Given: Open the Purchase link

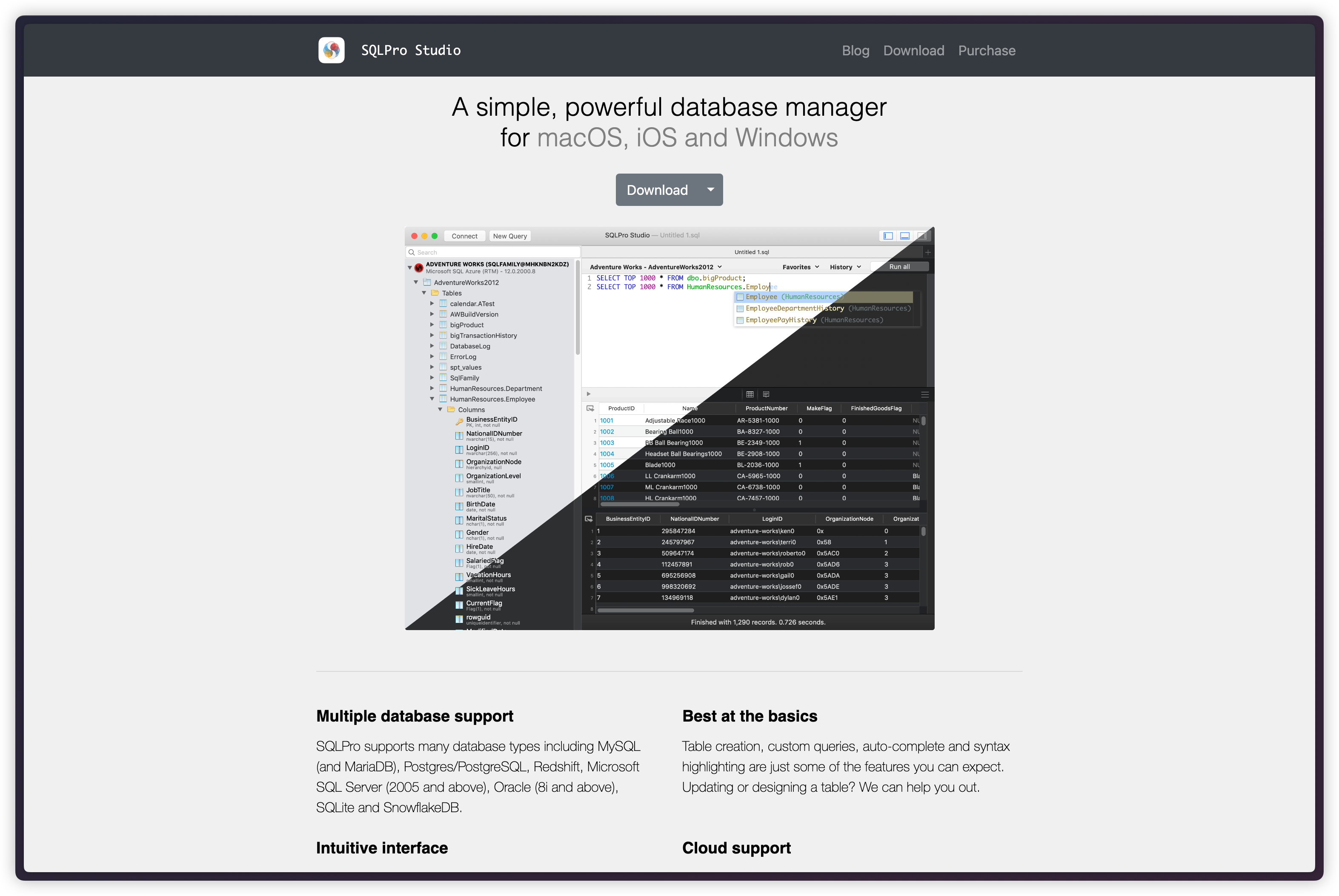Looking at the screenshot, I should coord(987,51).
